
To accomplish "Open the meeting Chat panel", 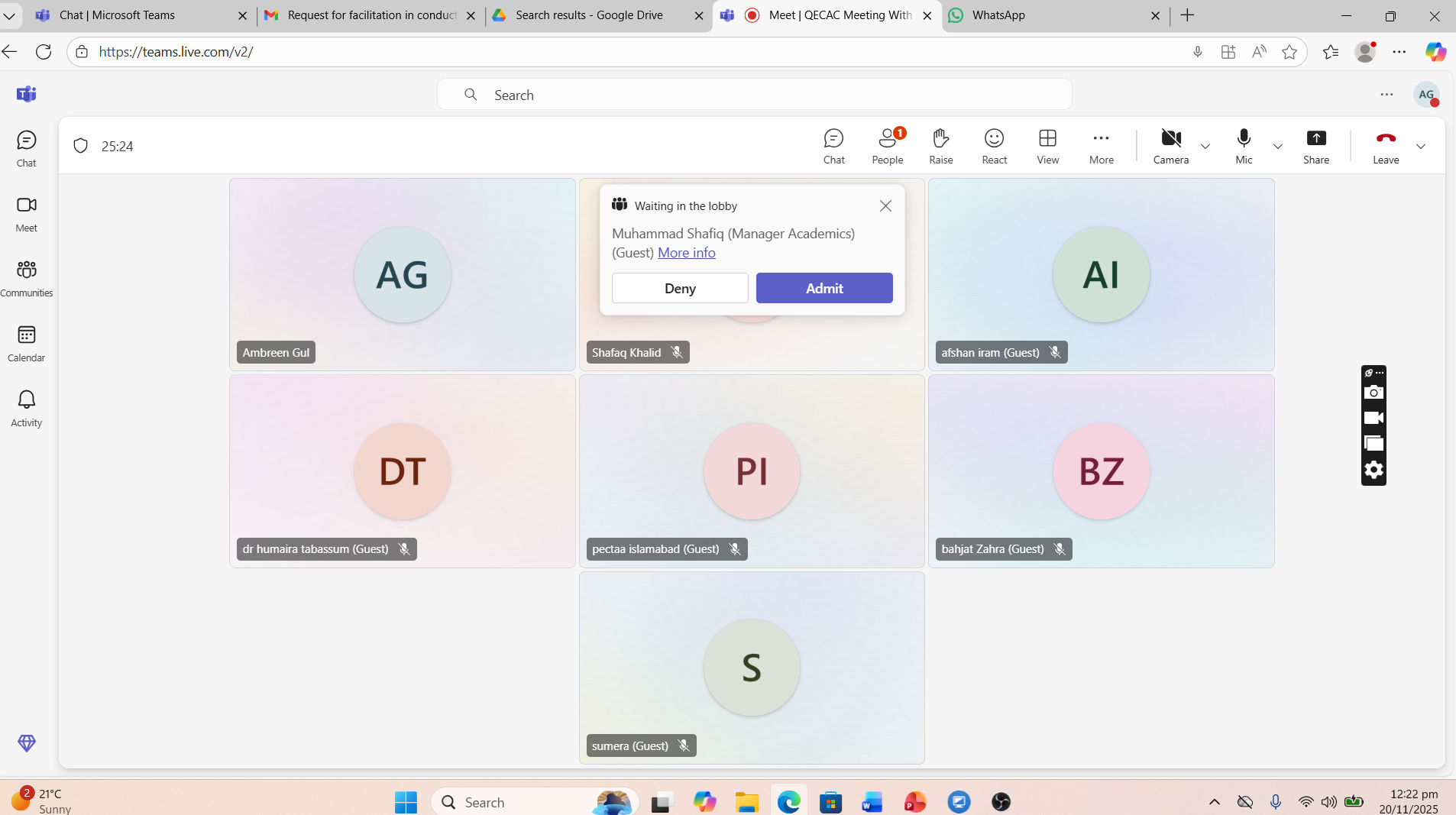I will click(x=833, y=146).
